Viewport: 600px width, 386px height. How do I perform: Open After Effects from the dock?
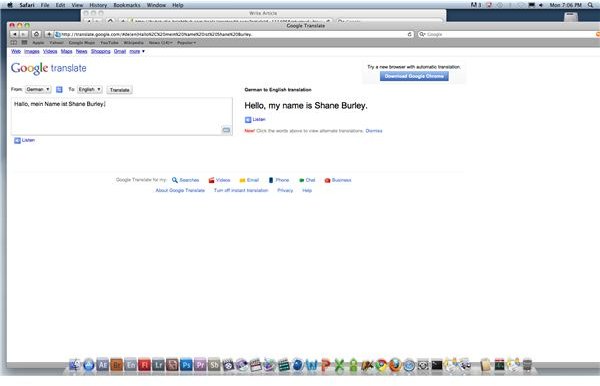tap(103, 365)
